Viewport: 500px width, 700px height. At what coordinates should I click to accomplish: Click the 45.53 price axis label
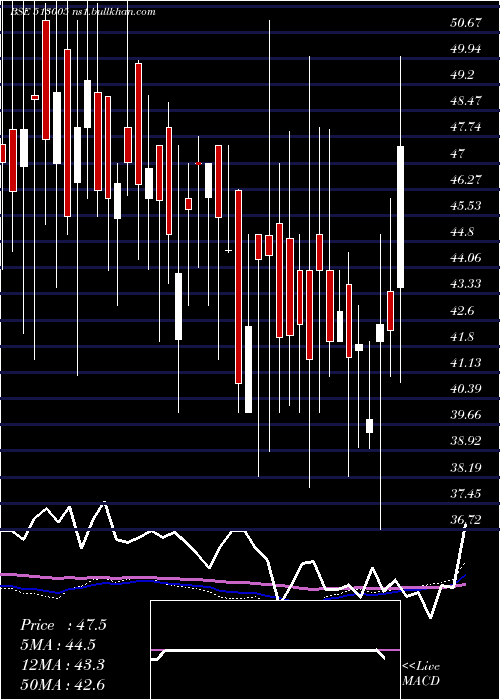tap(466, 206)
